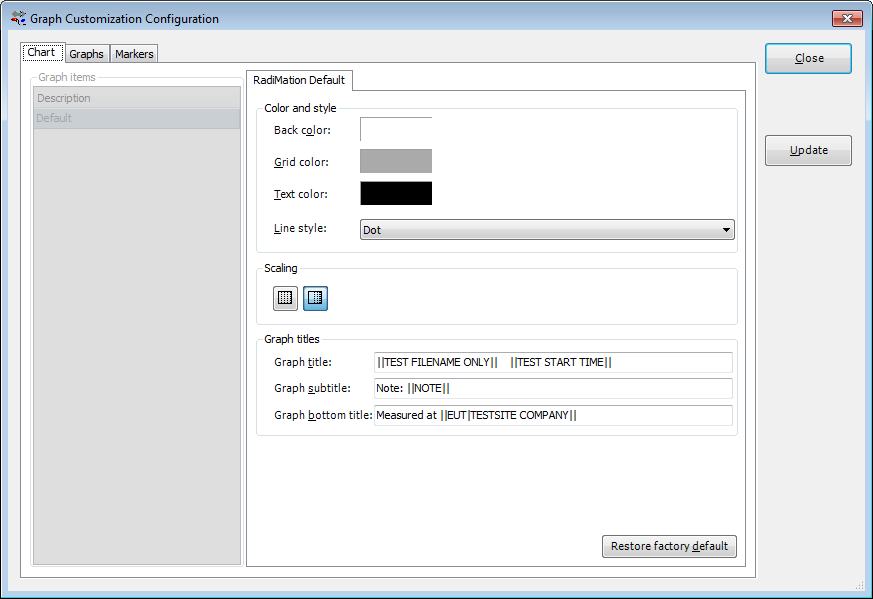Click the Close button

(808, 58)
